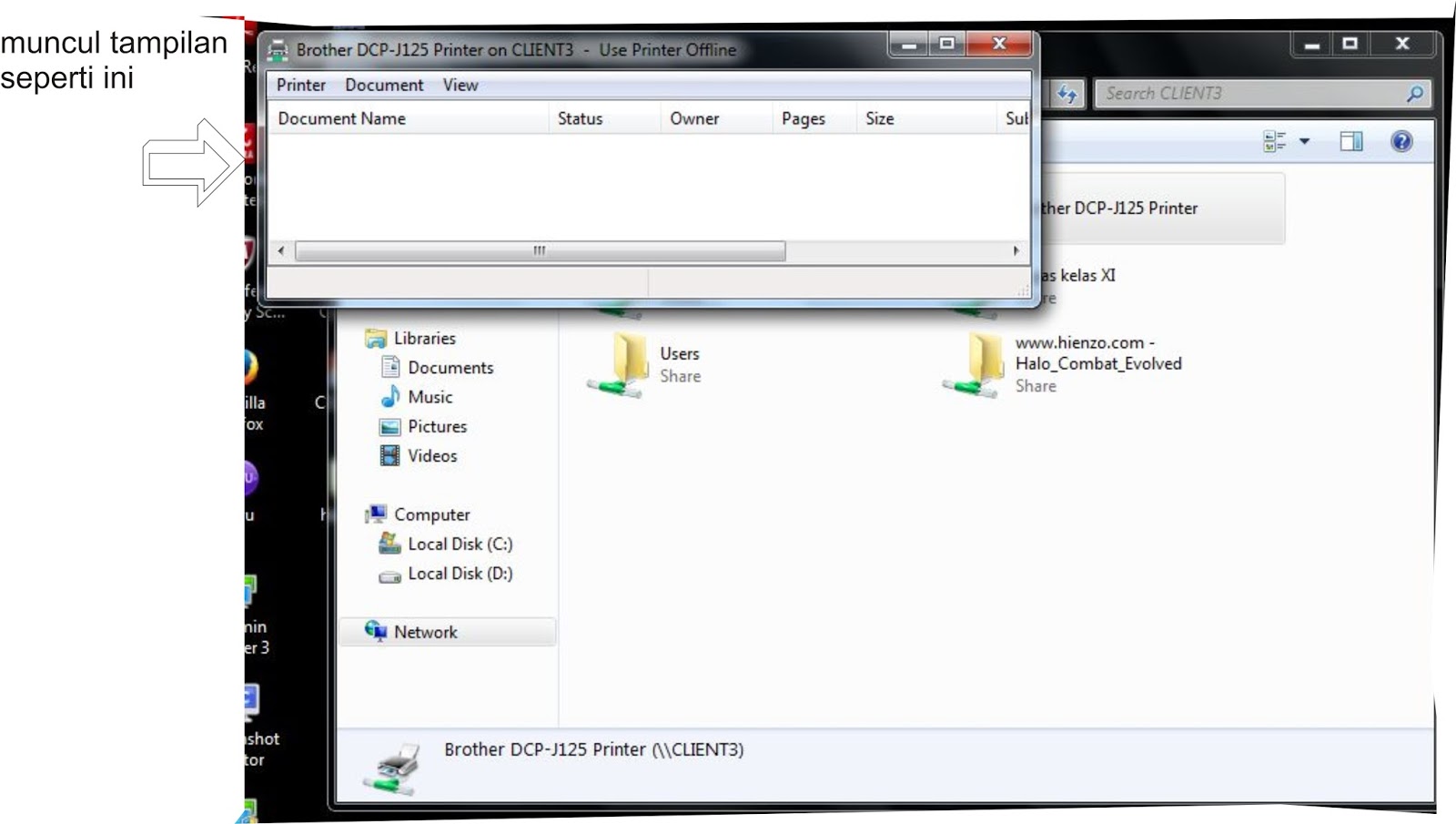Close the Explorer CLIENT3 window
The height and width of the screenshot is (824, 1456).
point(1402,44)
